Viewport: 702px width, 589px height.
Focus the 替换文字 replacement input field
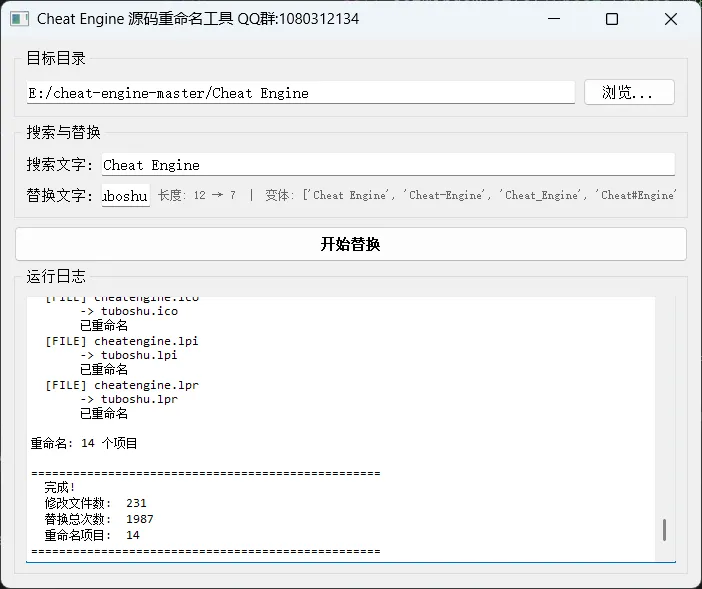[126, 196]
